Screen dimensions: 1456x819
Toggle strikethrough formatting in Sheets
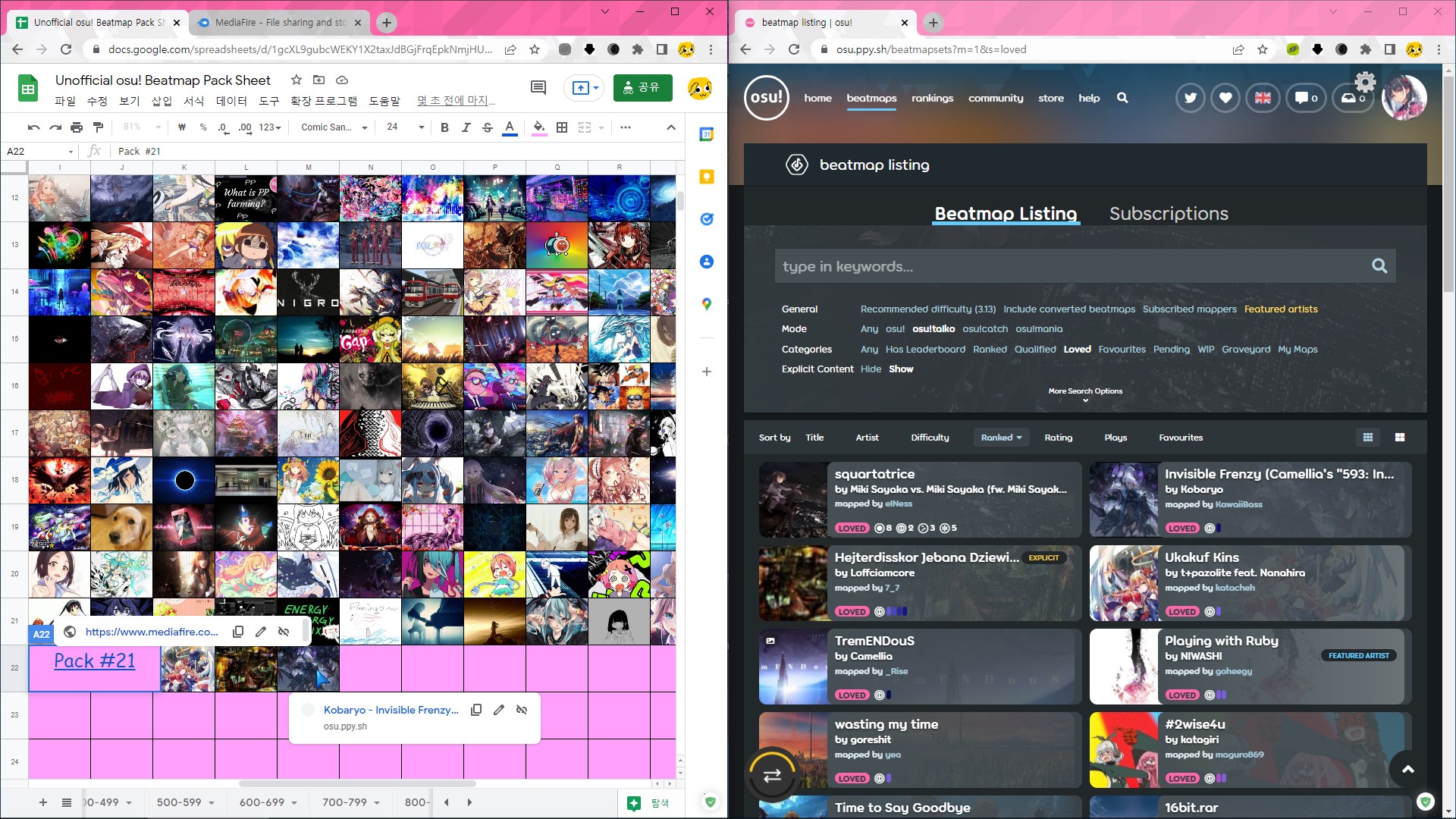tap(488, 127)
